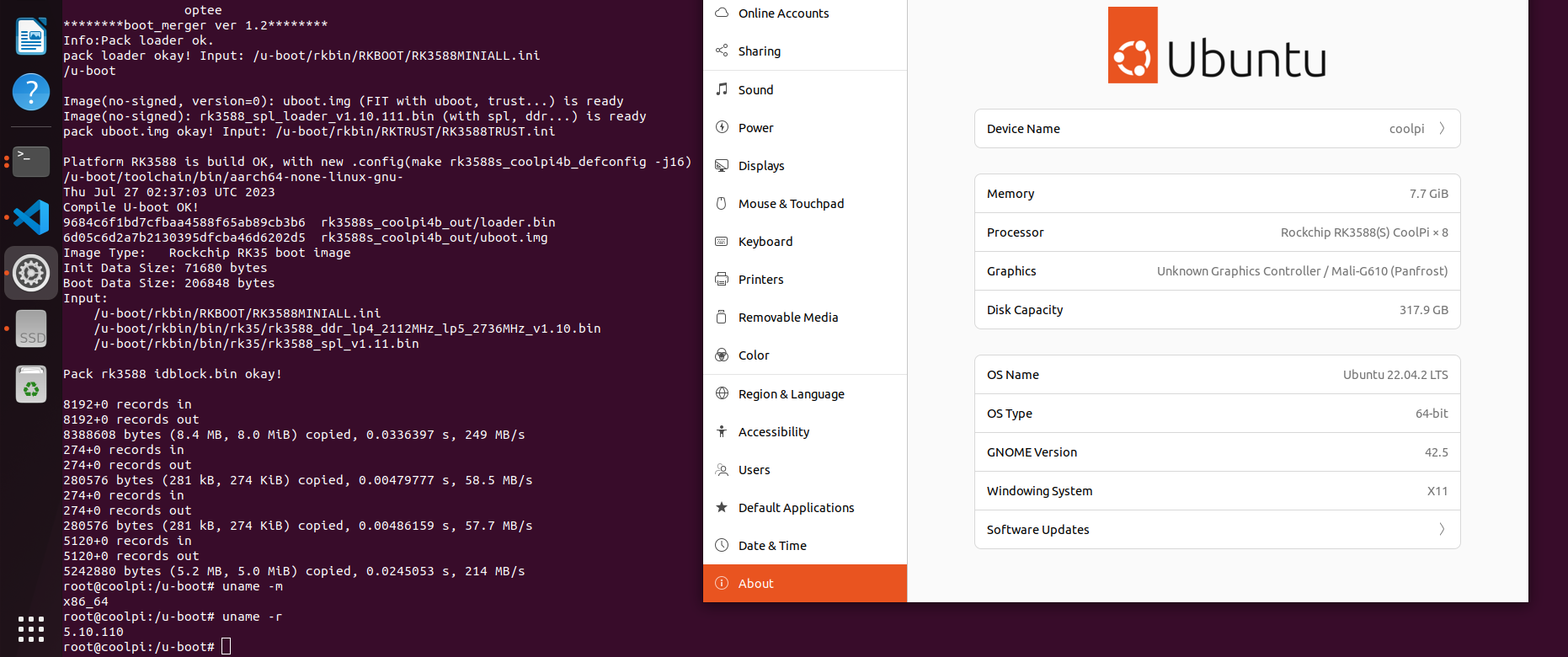The image size is (1568, 657).
Task: Select Users in the sidebar
Action: pyautogui.click(x=805, y=469)
